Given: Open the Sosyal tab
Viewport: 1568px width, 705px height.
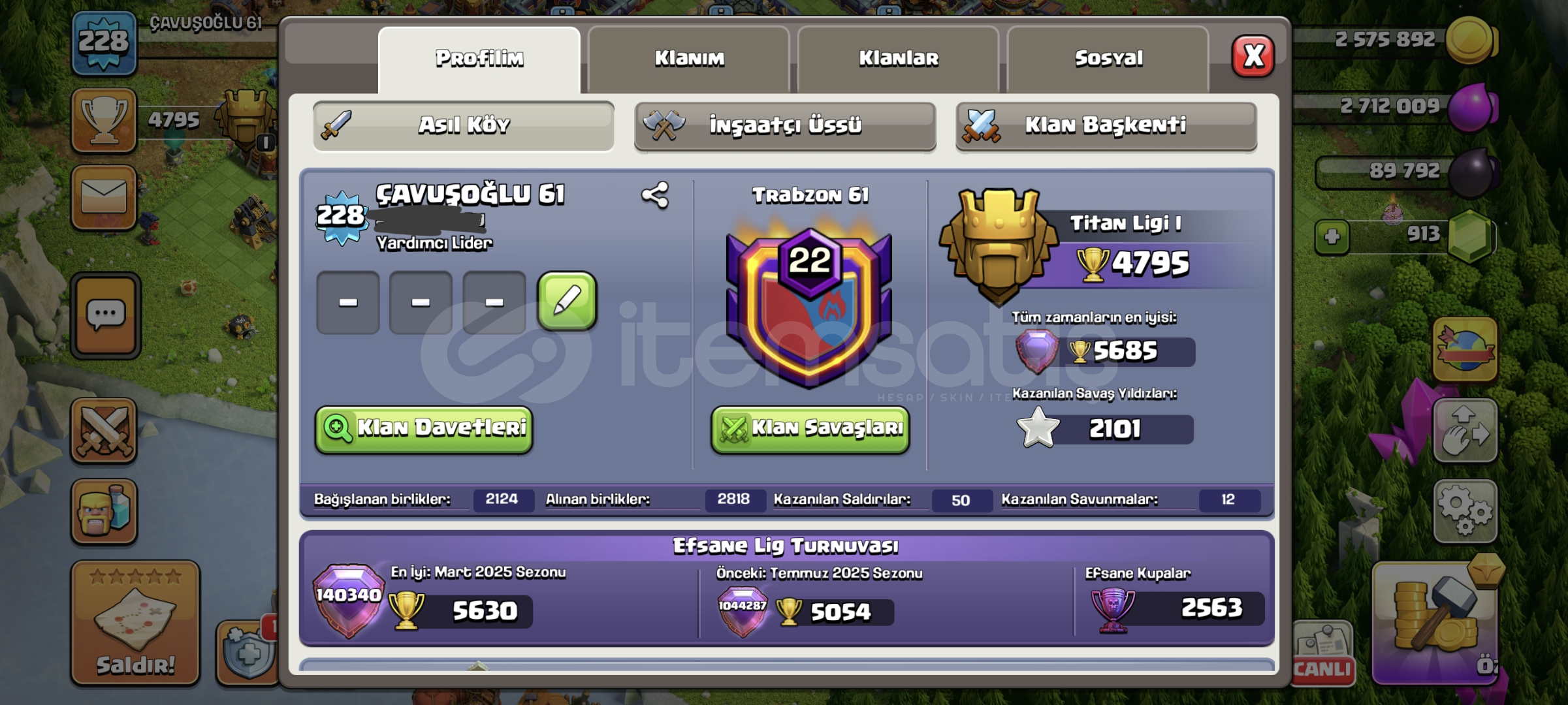Looking at the screenshot, I should pyautogui.click(x=1108, y=59).
